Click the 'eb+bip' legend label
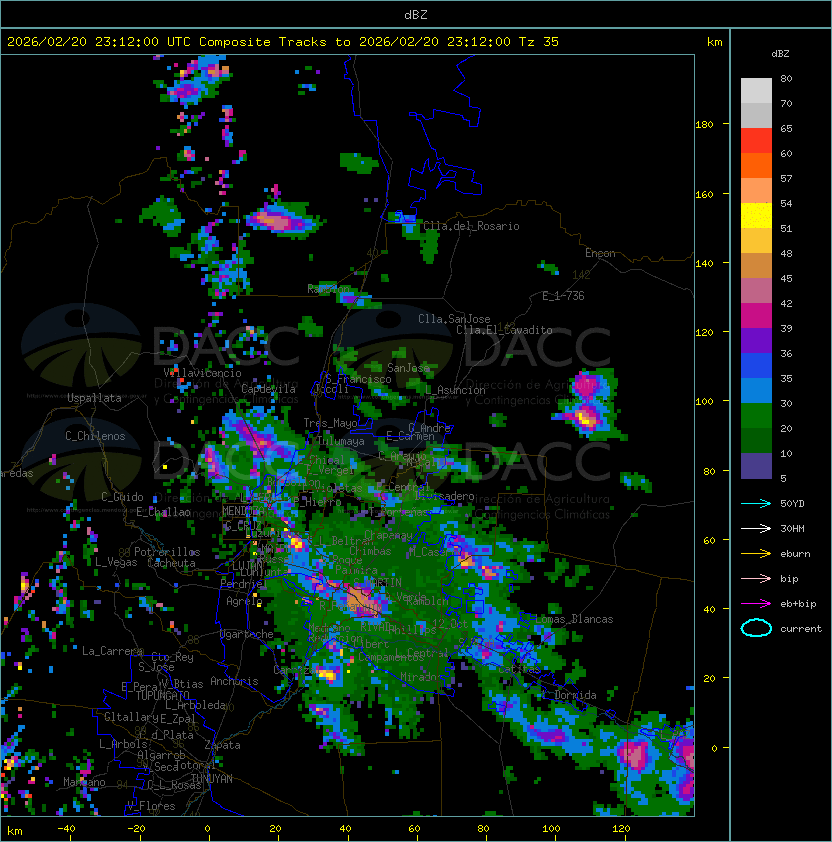832x842 pixels. (798, 604)
